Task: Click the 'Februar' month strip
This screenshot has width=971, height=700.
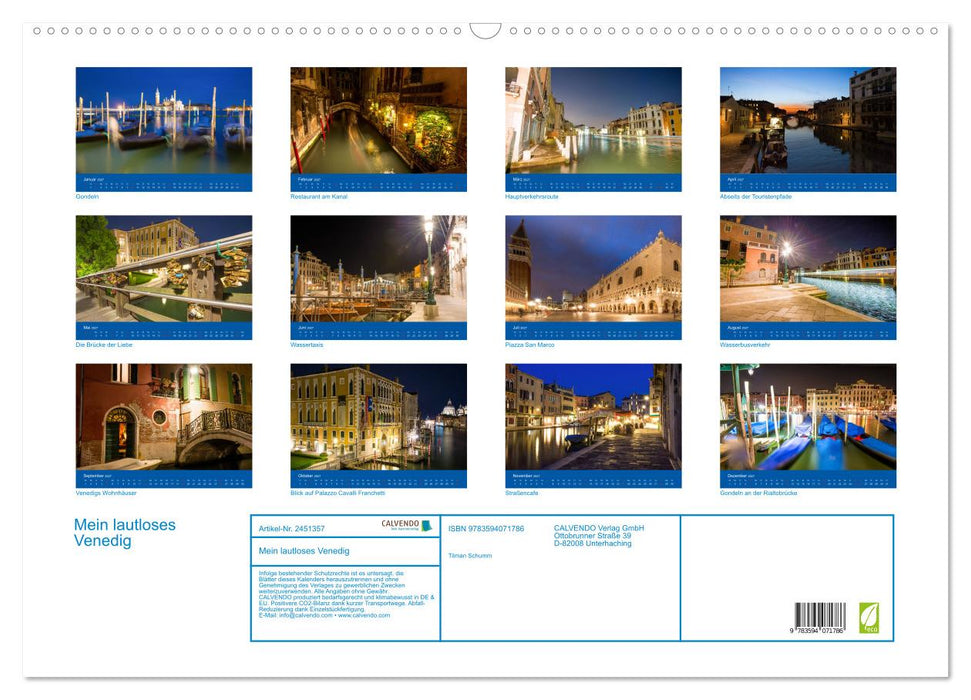Action: tap(378, 183)
